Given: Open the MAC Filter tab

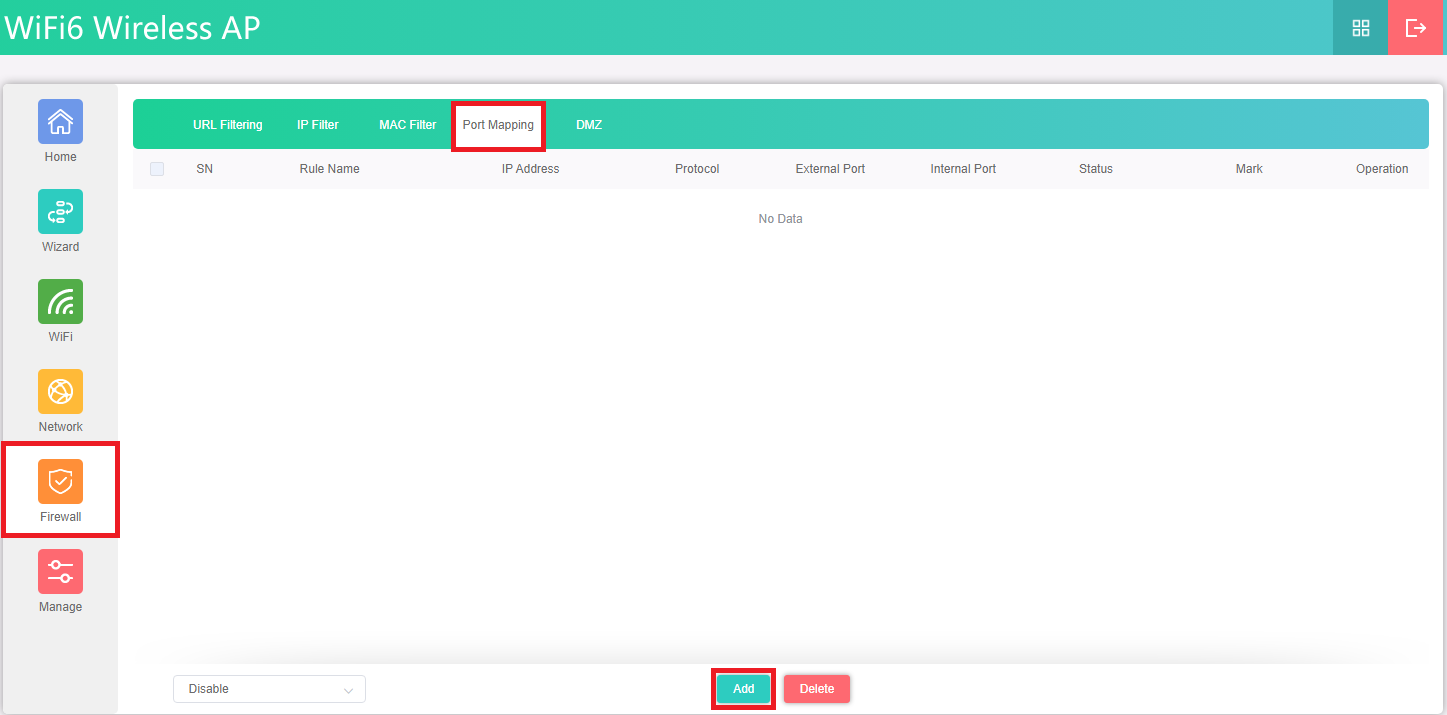Looking at the screenshot, I should (x=407, y=125).
